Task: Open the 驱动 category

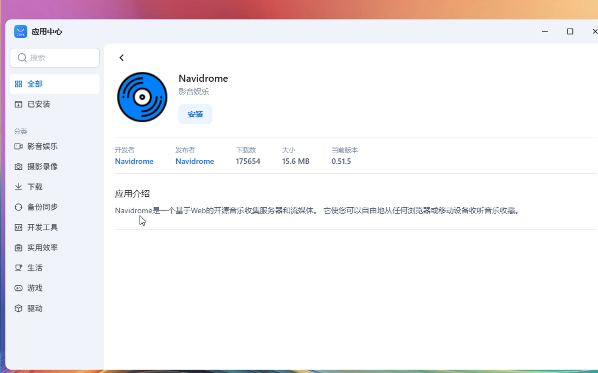Action: click(x=55, y=308)
